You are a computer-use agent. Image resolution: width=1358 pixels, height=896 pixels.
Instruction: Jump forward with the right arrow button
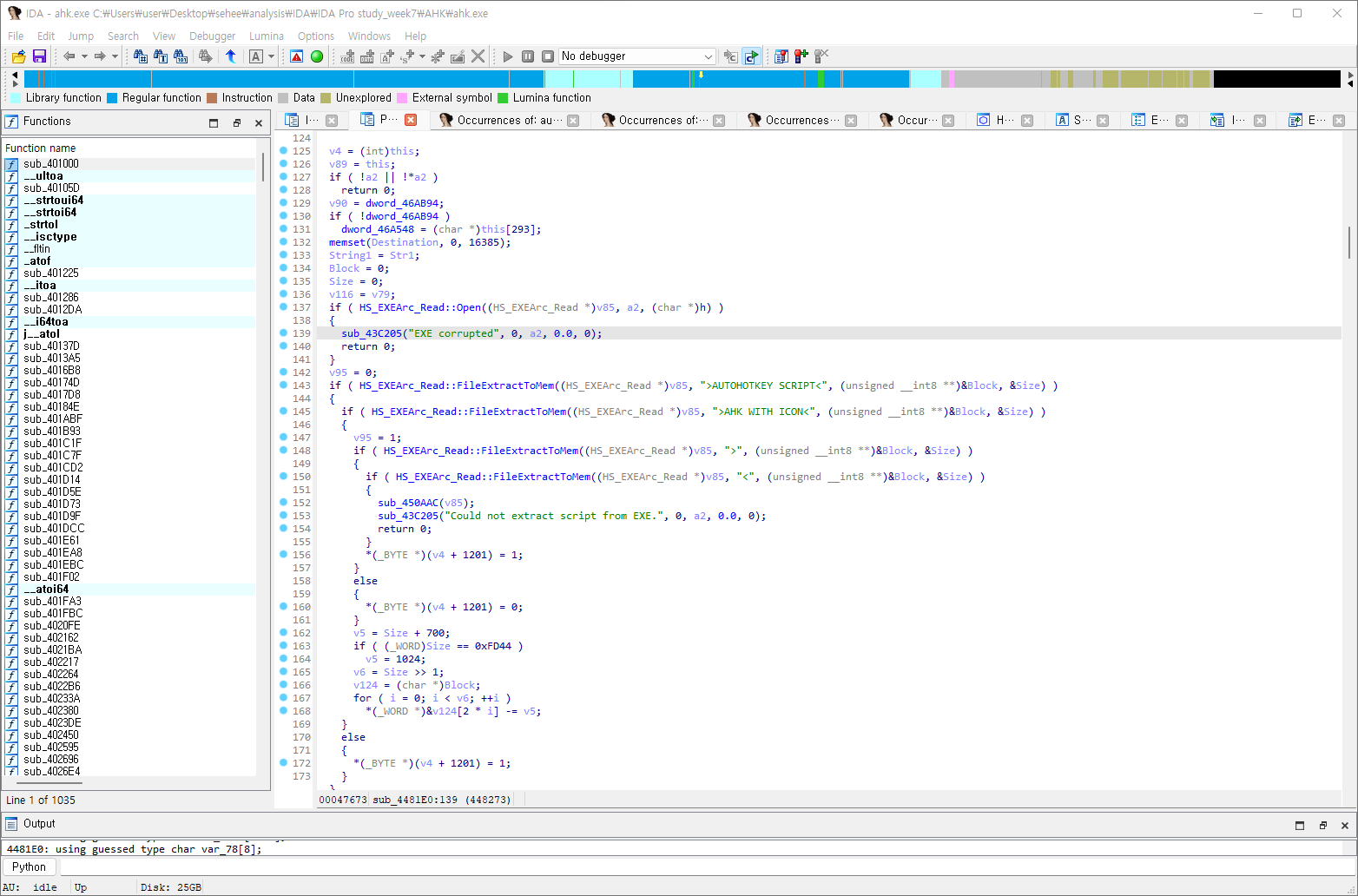(x=100, y=56)
